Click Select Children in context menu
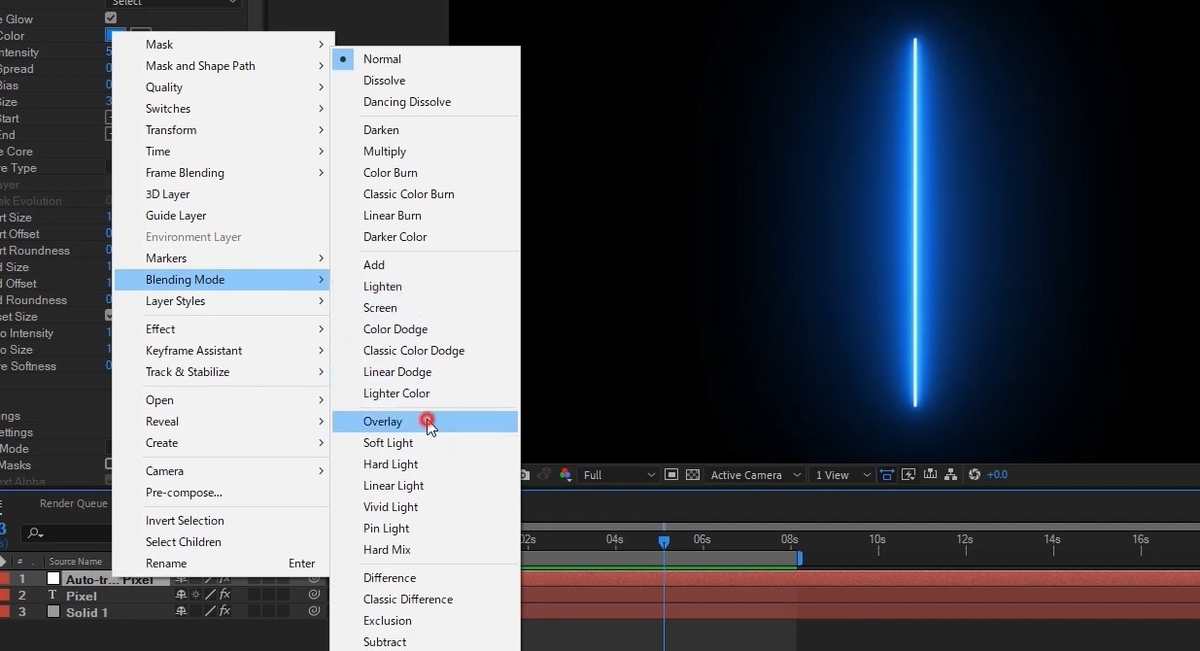Image resolution: width=1200 pixels, height=651 pixels. [x=222, y=542]
